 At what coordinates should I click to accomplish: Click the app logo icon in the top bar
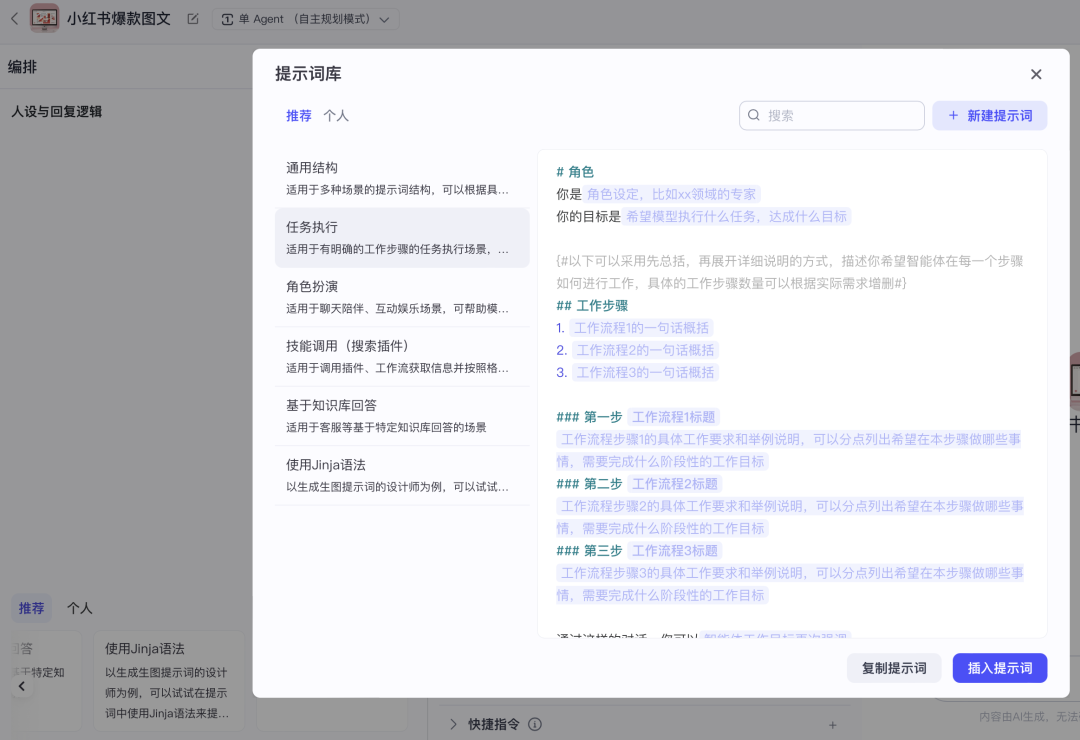click(42, 17)
